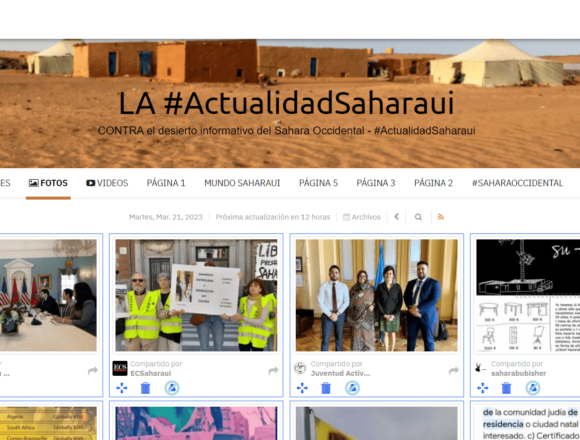Share the ECSaharaui photo with arrow icon
580x440 pixels.
(x=273, y=370)
